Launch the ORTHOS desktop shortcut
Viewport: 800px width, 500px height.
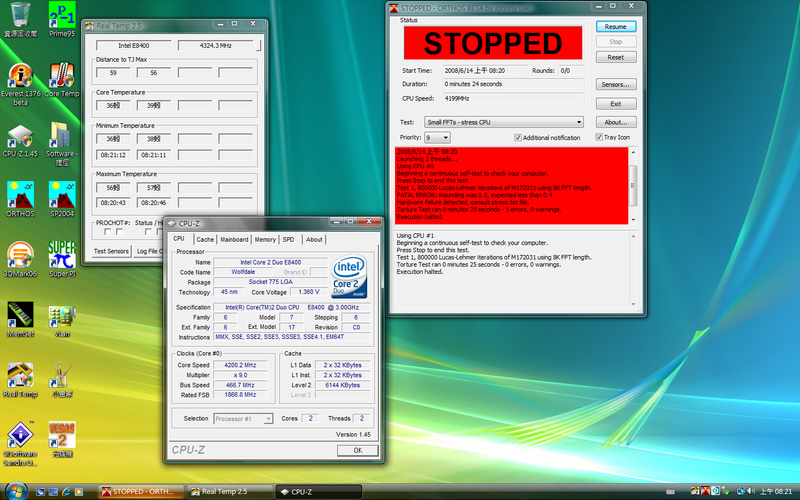[x=20, y=199]
